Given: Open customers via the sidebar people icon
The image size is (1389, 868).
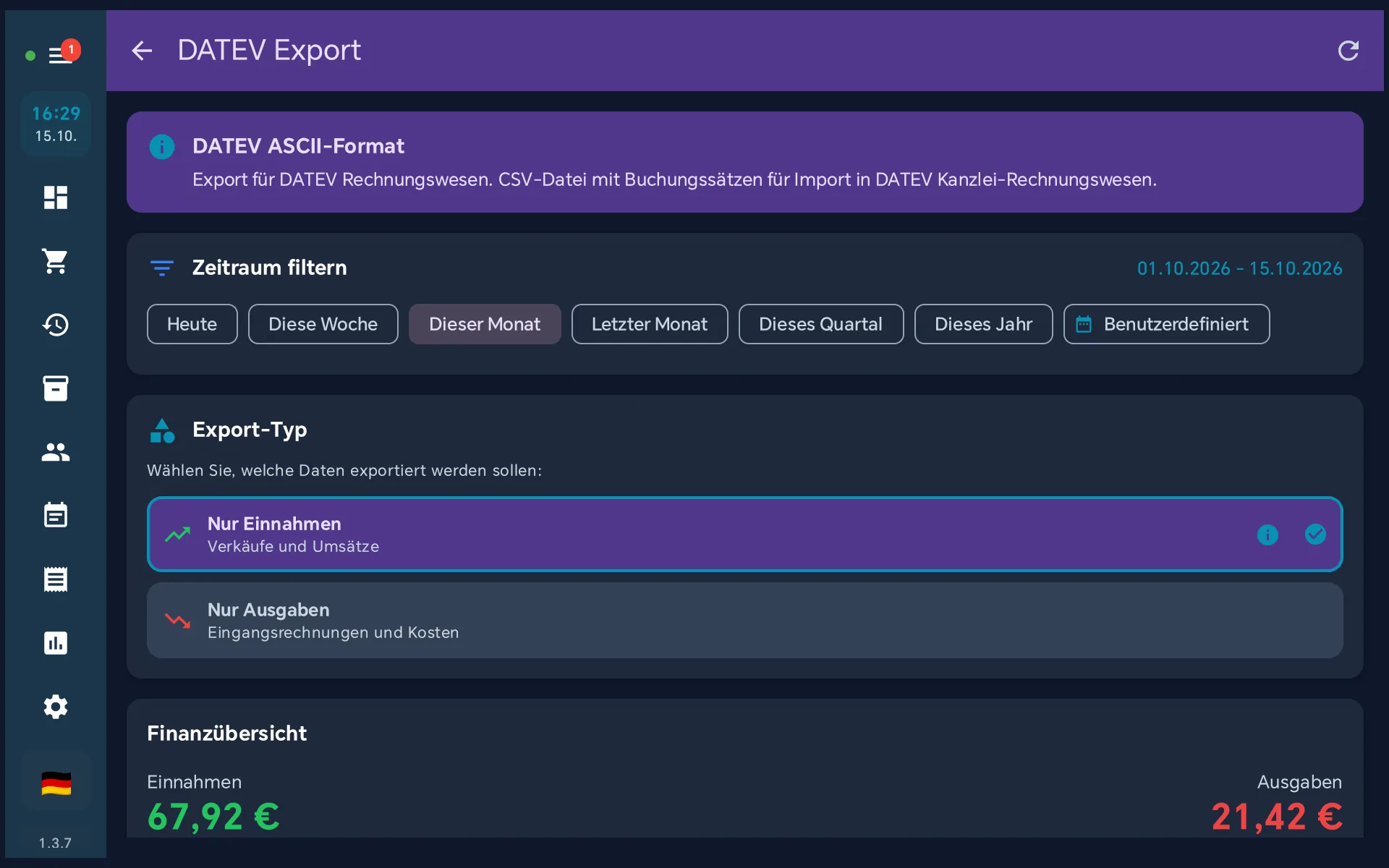Looking at the screenshot, I should [x=56, y=452].
